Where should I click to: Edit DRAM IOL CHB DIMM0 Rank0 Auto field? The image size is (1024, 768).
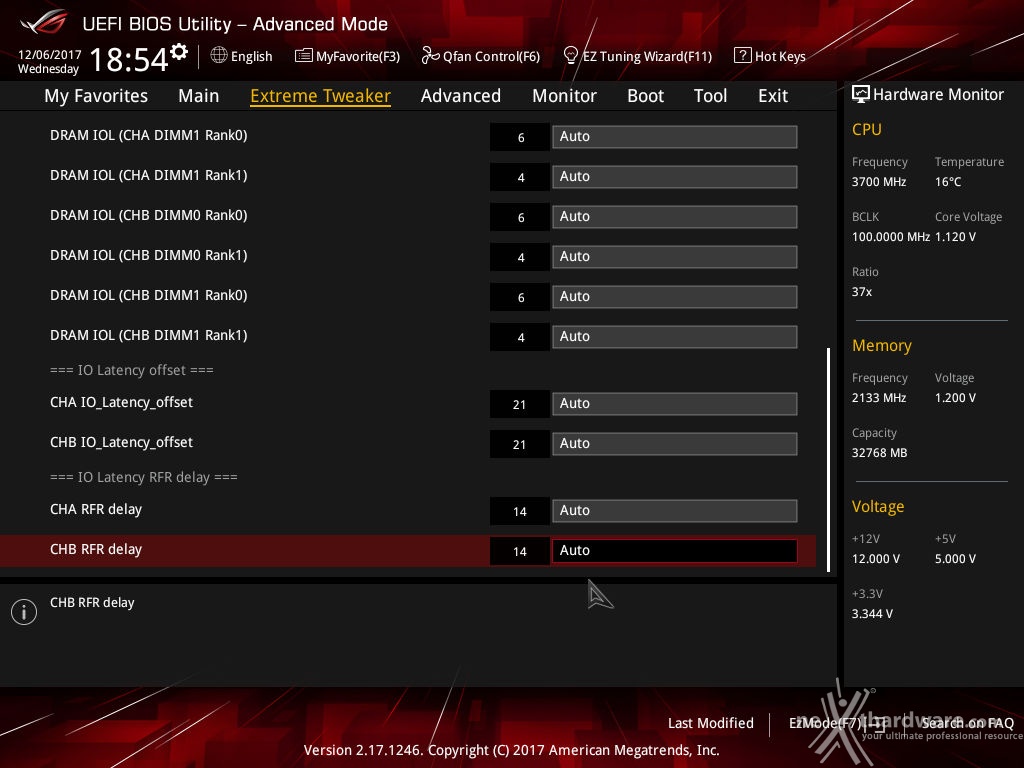click(675, 216)
